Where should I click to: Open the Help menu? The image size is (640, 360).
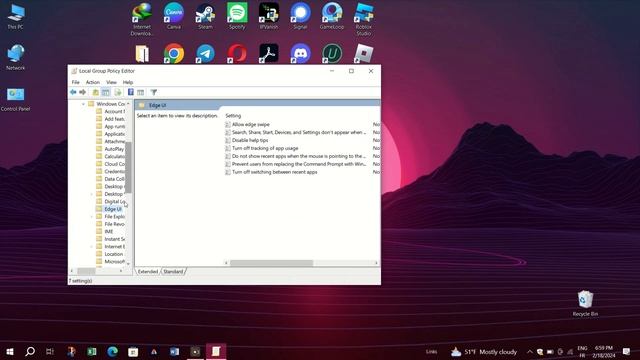[128, 82]
